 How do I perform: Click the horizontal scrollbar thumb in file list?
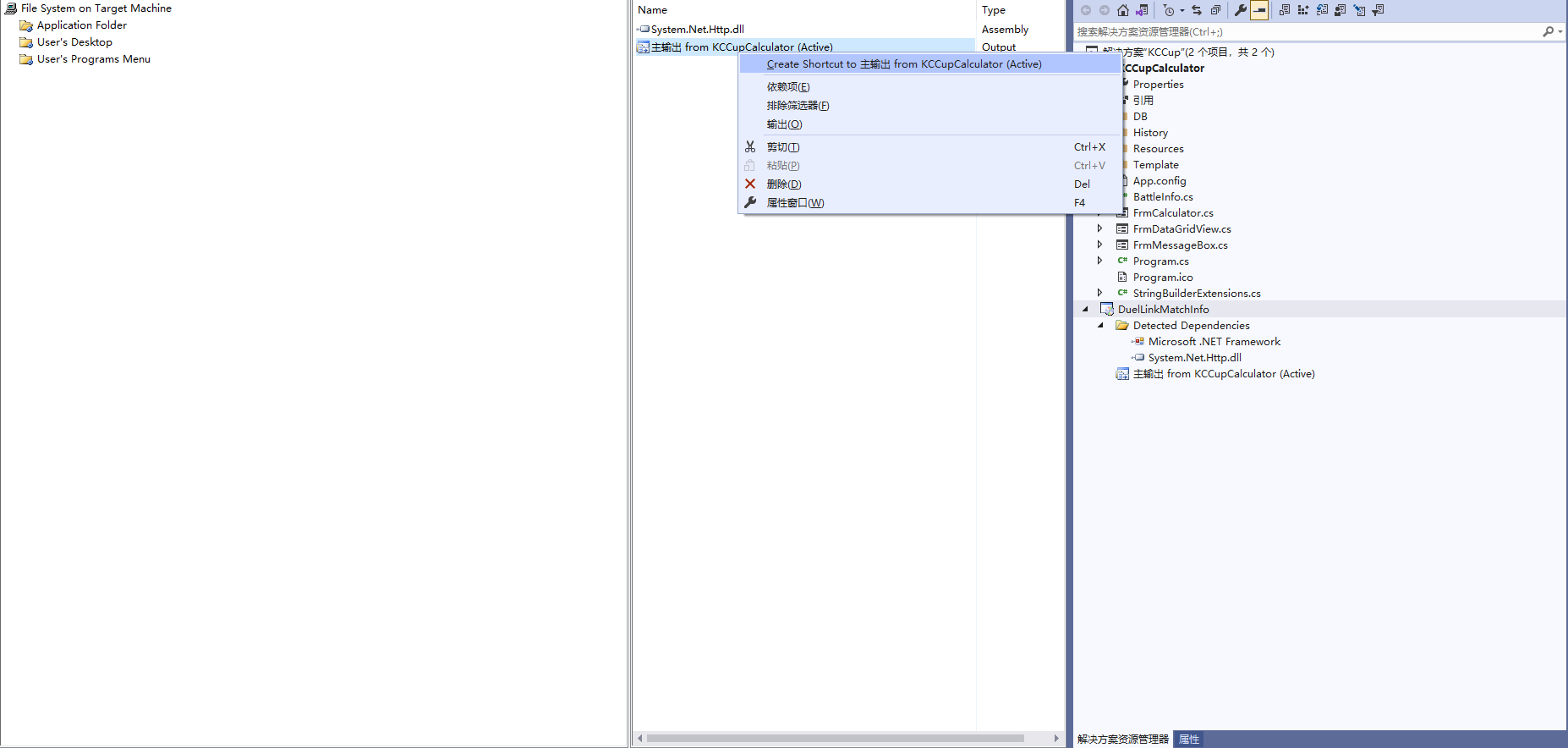(x=836, y=739)
